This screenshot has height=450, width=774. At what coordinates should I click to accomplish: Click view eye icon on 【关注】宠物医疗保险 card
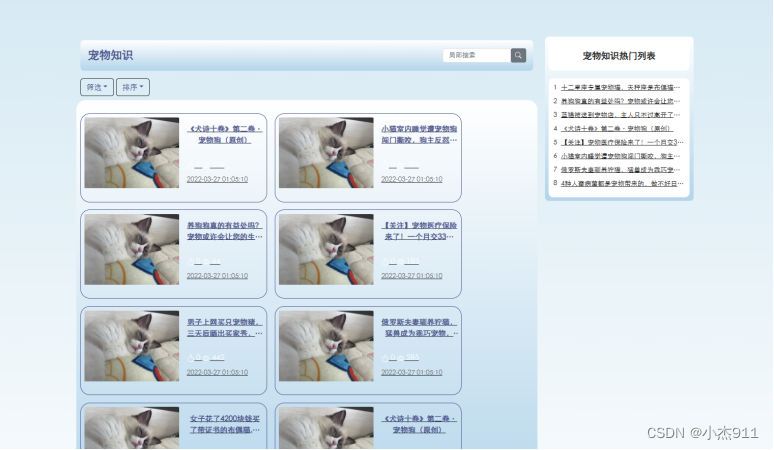[400, 262]
